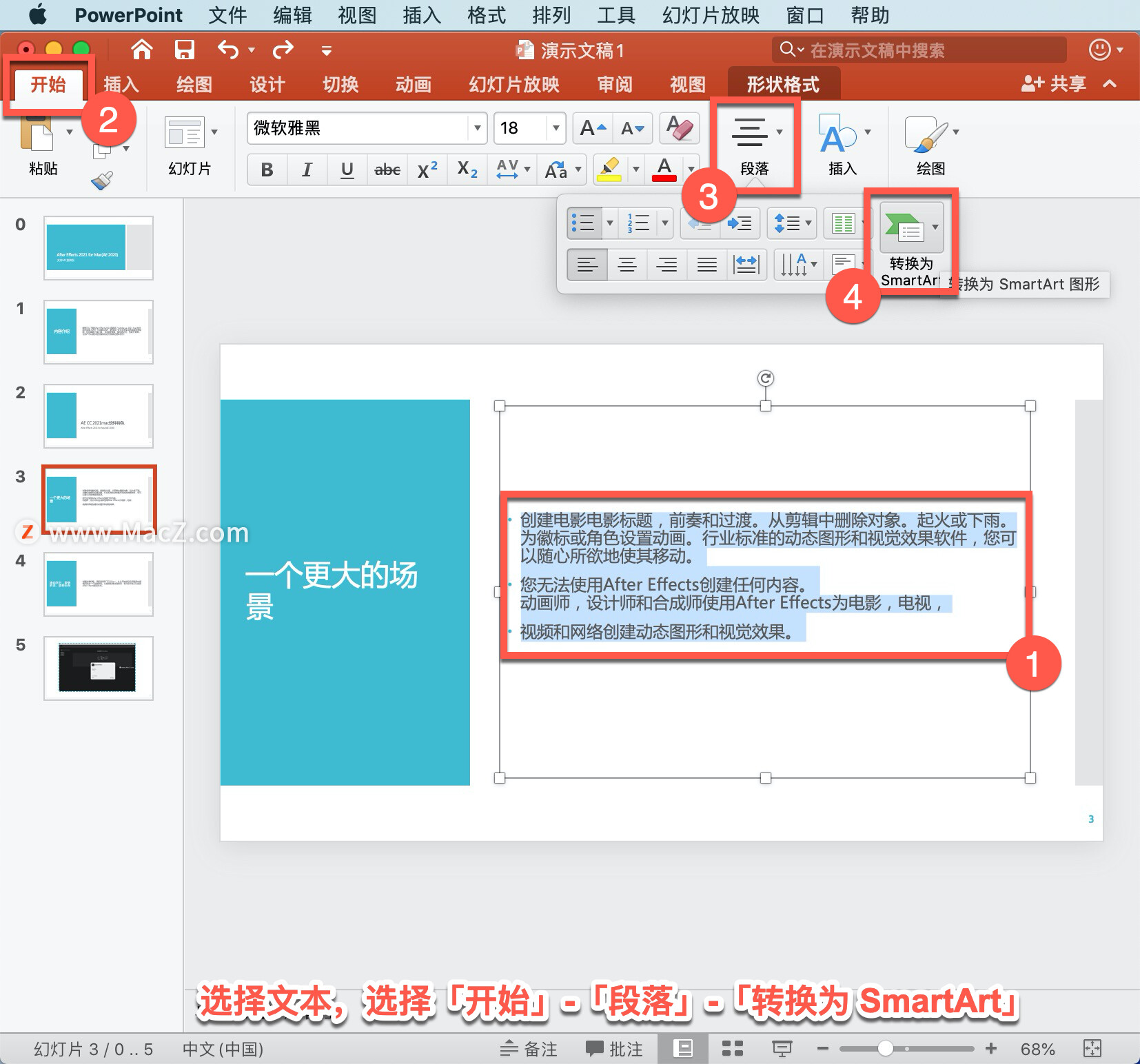Open the Design (设计) ribbon tab
Image resolution: width=1140 pixels, height=1064 pixels.
pos(267,85)
